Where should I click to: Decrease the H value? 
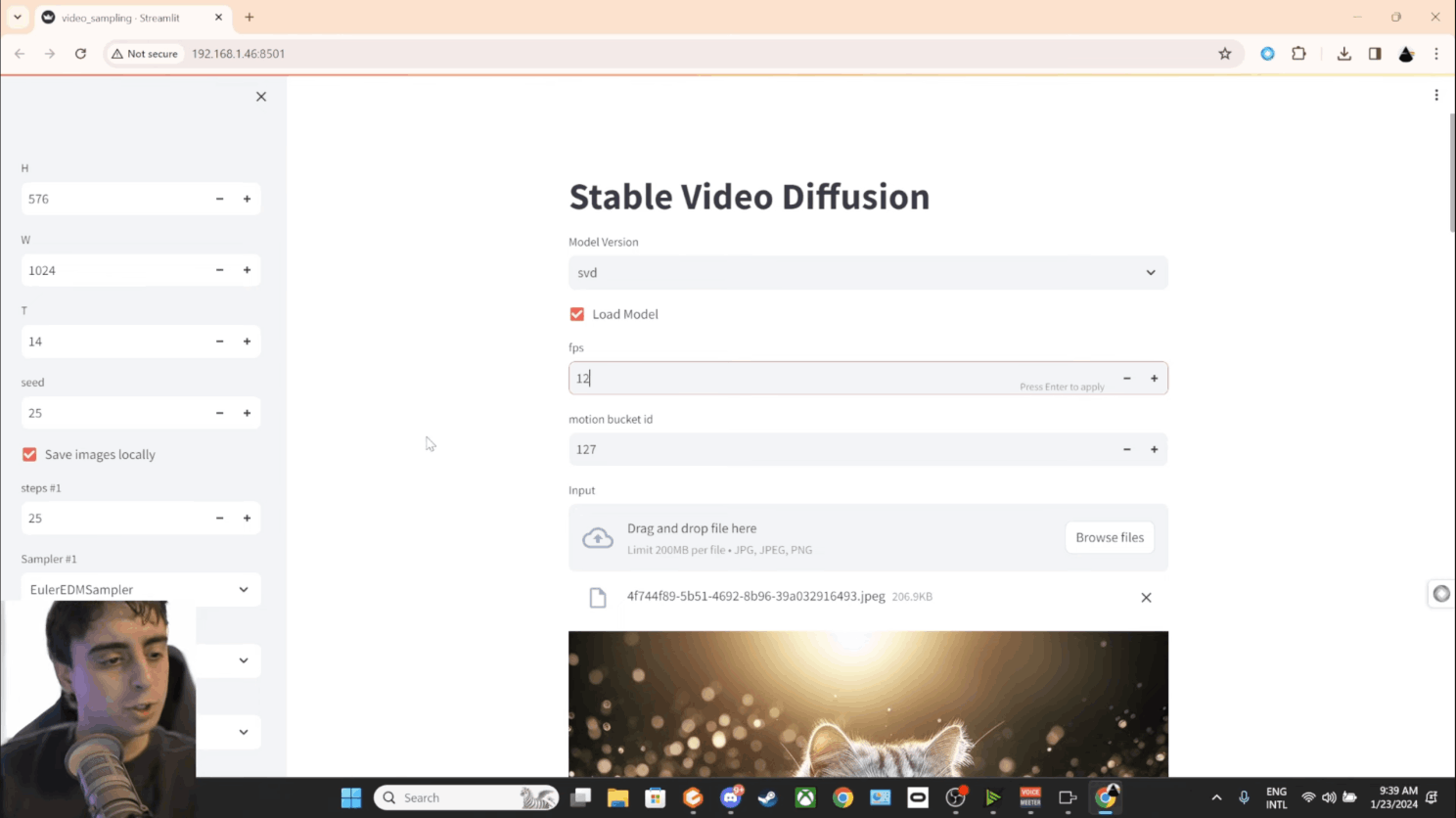[x=220, y=199]
